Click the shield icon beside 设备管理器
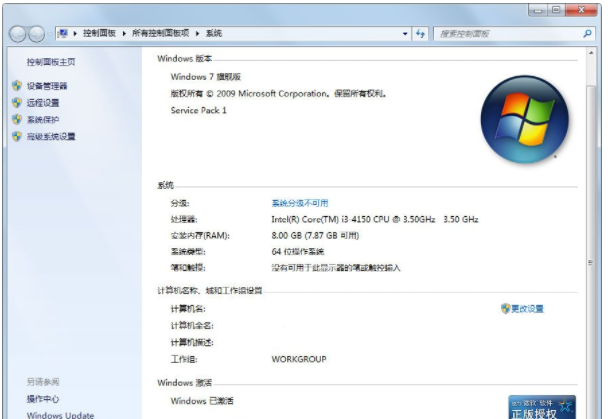Screen dimensions: 608x419 [x=16, y=86]
